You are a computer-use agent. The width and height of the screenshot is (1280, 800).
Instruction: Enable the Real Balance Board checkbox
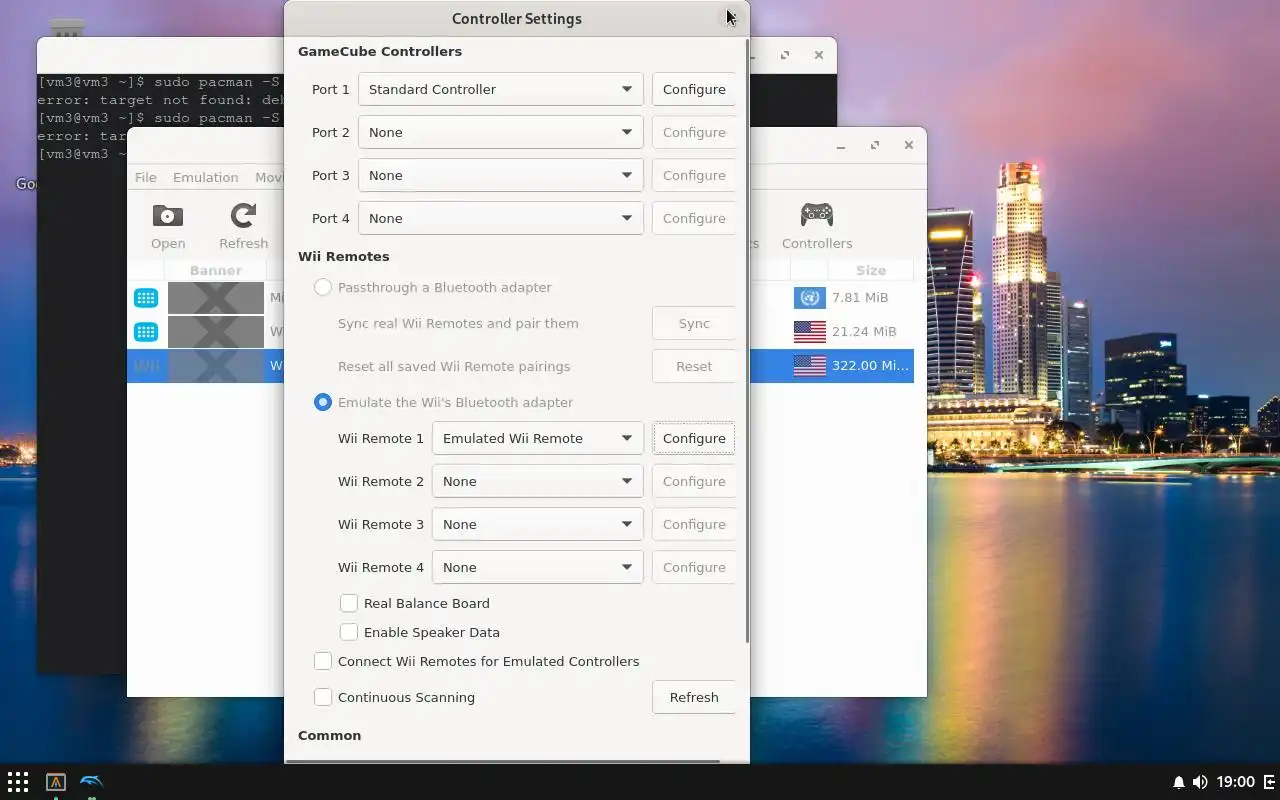[349, 603]
